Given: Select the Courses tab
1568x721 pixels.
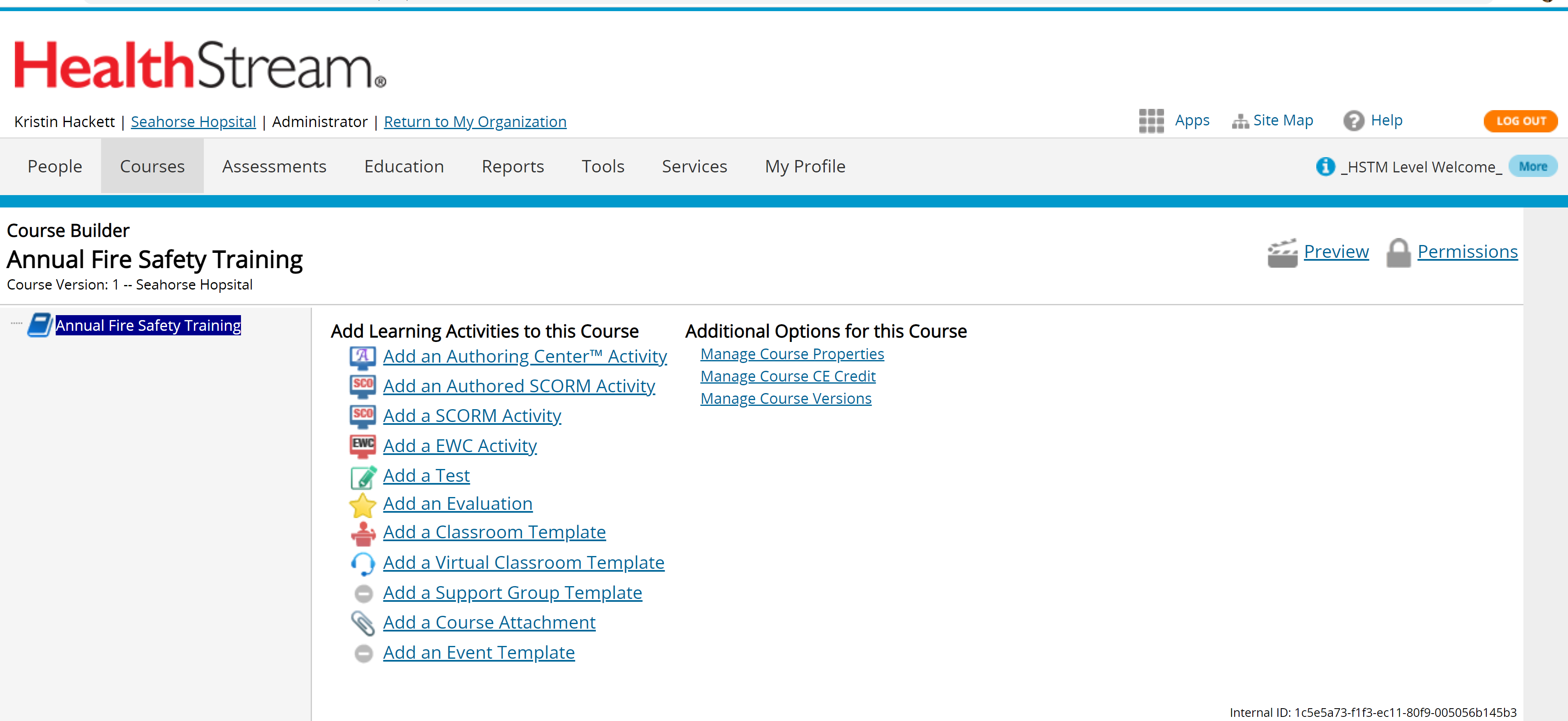Looking at the screenshot, I should click(152, 166).
